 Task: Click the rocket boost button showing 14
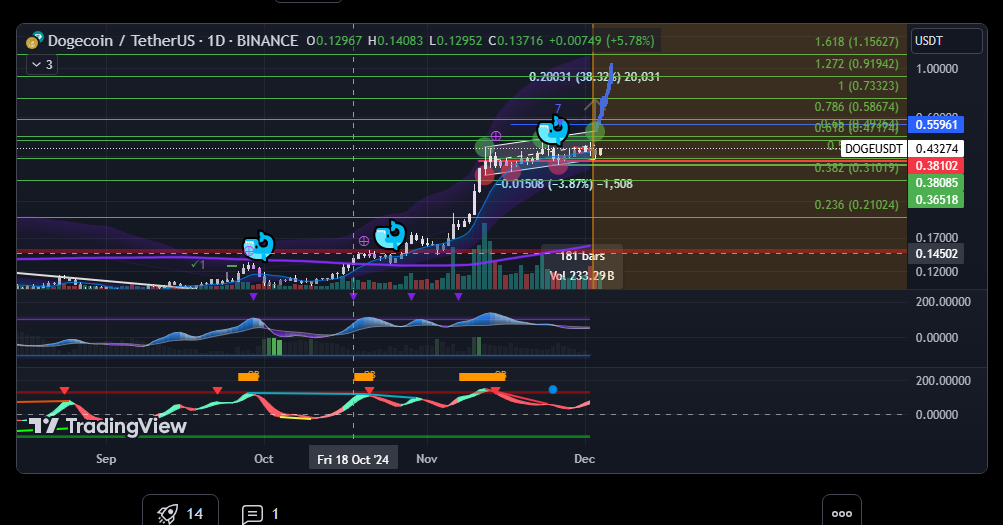(x=180, y=513)
